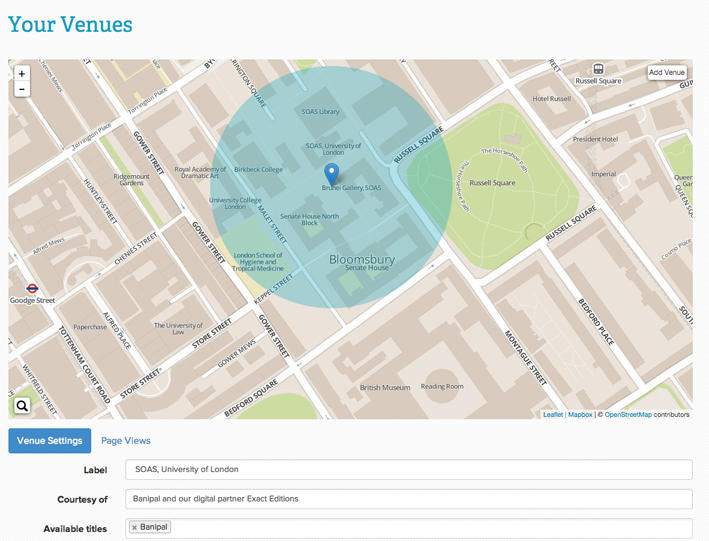Viewport: 709px width, 541px height.
Task: Click the Hotel Russell map label
Action: click(x=552, y=99)
